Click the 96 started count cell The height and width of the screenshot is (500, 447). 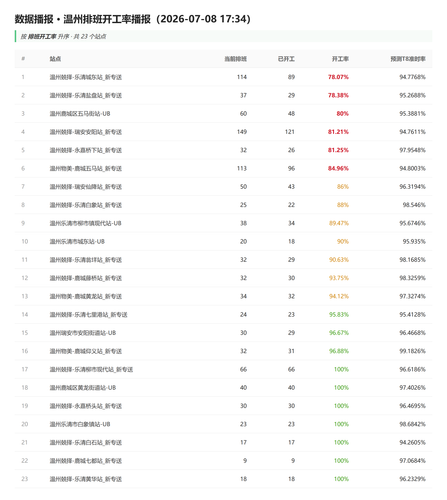pos(291,168)
